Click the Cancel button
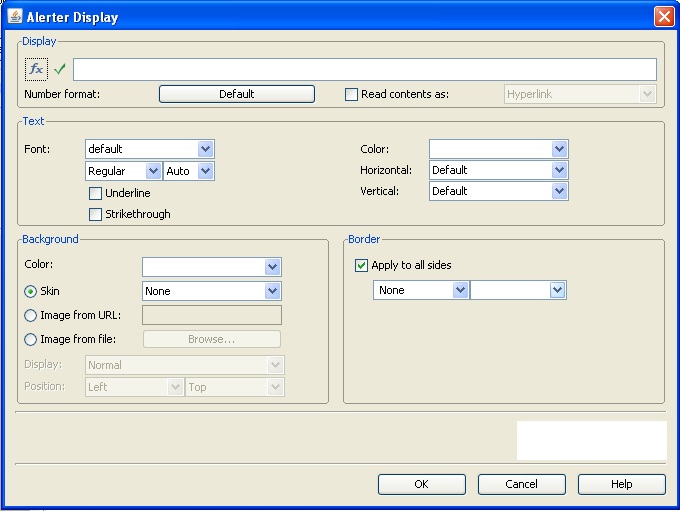680x511 pixels. (522, 484)
